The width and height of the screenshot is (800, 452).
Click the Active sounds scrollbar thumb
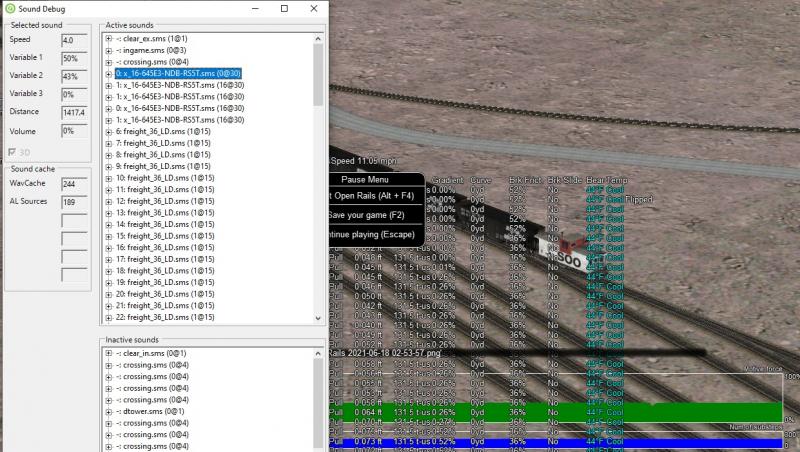pyautogui.click(x=318, y=74)
